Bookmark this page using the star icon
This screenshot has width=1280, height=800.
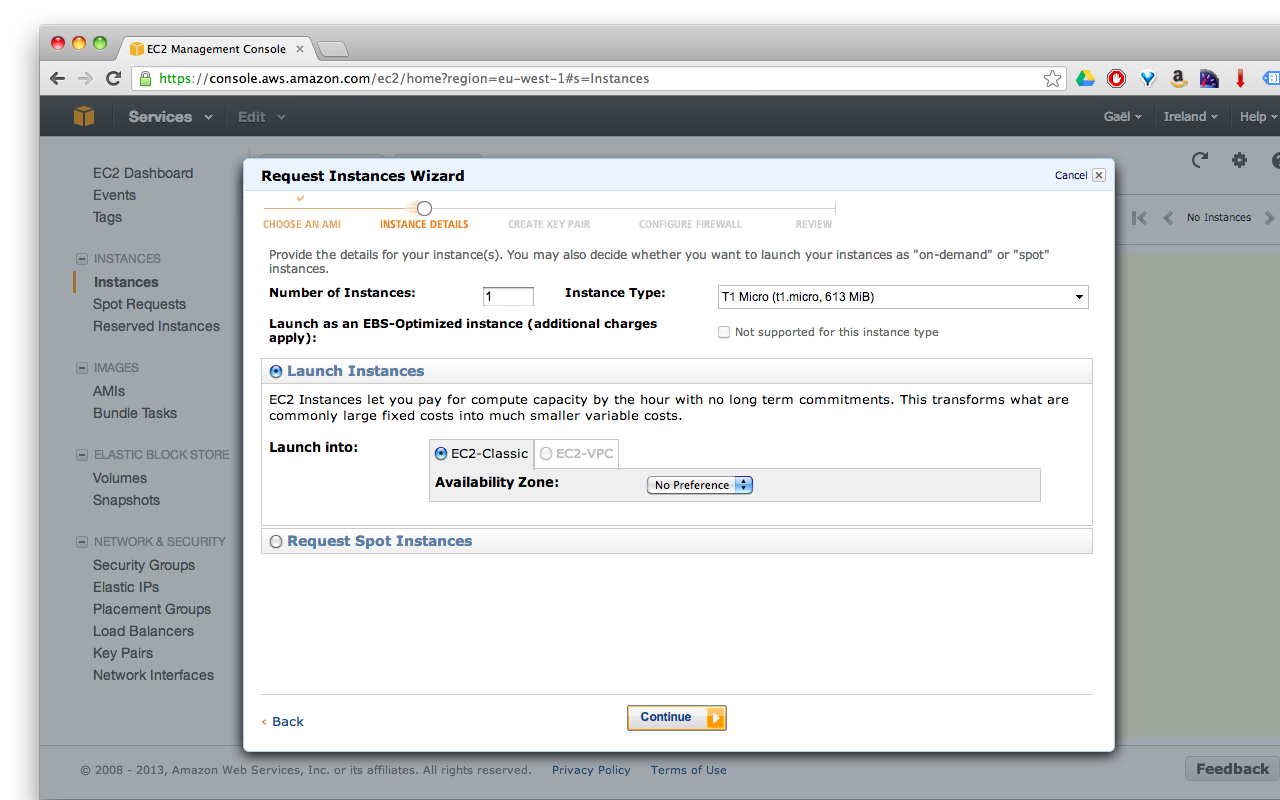click(x=1052, y=77)
